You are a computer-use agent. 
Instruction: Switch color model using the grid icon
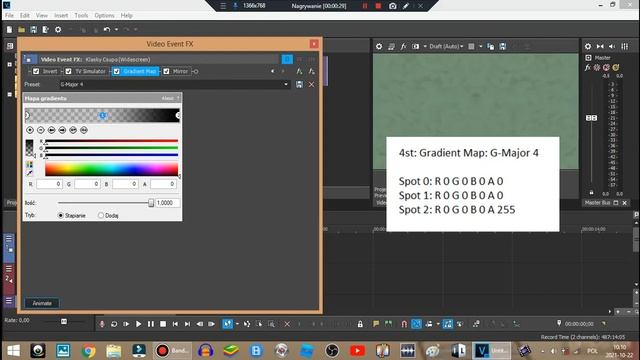pyautogui.click(x=29, y=165)
